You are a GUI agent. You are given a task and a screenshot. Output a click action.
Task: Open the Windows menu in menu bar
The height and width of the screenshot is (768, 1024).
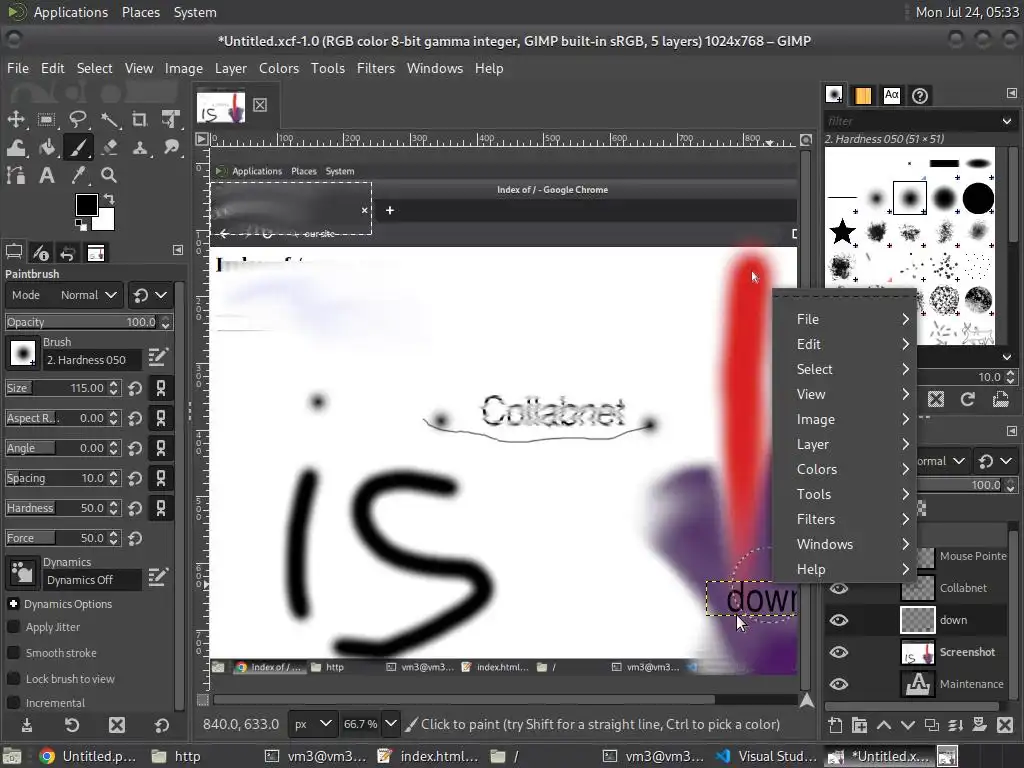[434, 69]
